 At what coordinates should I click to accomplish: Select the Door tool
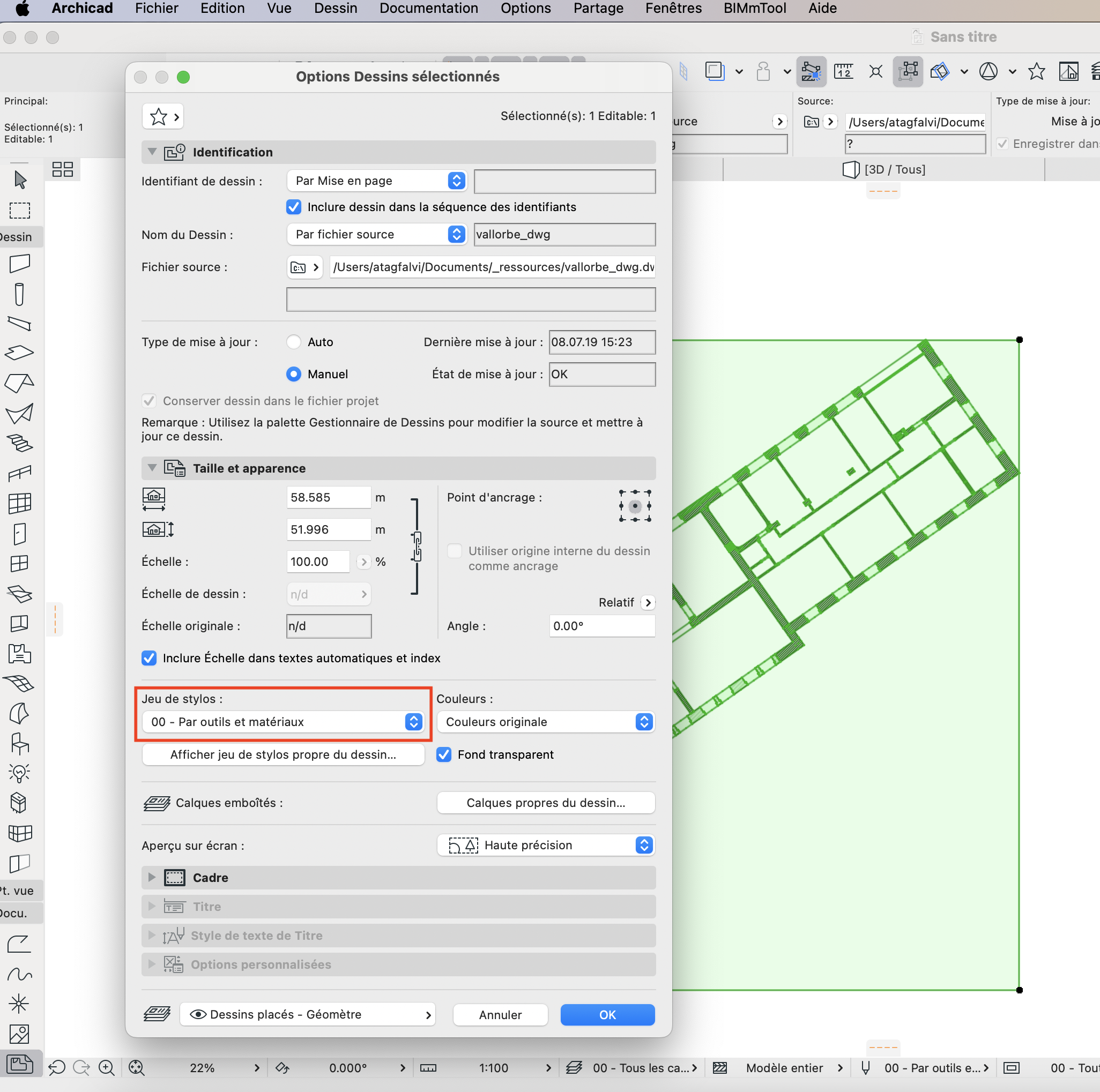coord(20,533)
